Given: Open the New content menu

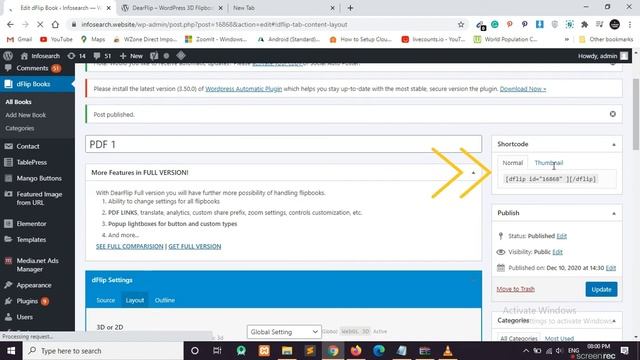Looking at the screenshot, I should (131, 56).
